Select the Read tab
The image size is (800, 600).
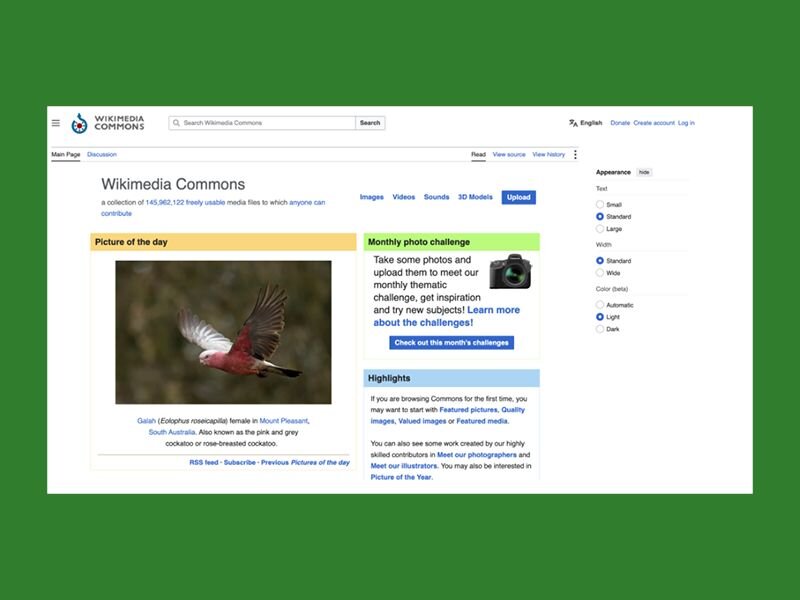[478, 155]
